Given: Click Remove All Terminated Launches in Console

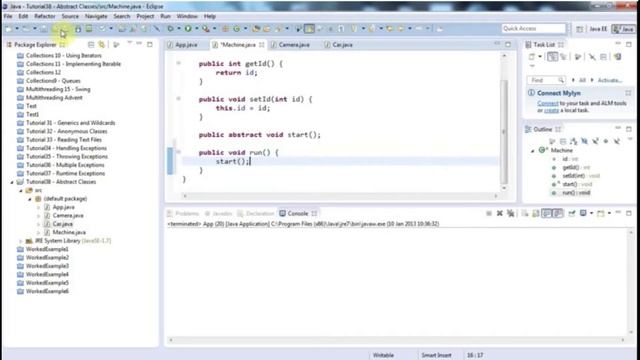Looking at the screenshot, I should pos(511,213).
